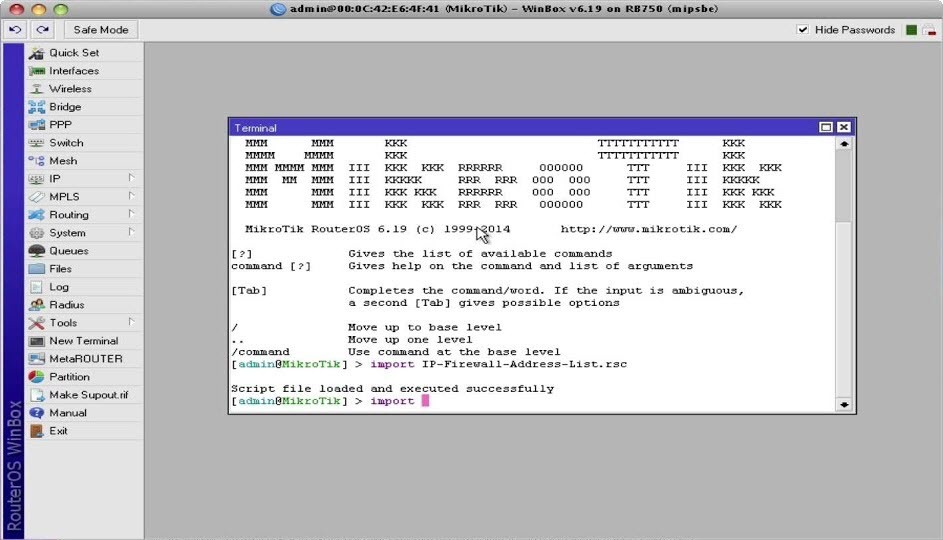Expand the System submenu arrow
The width and height of the screenshot is (943, 540).
[131, 232]
